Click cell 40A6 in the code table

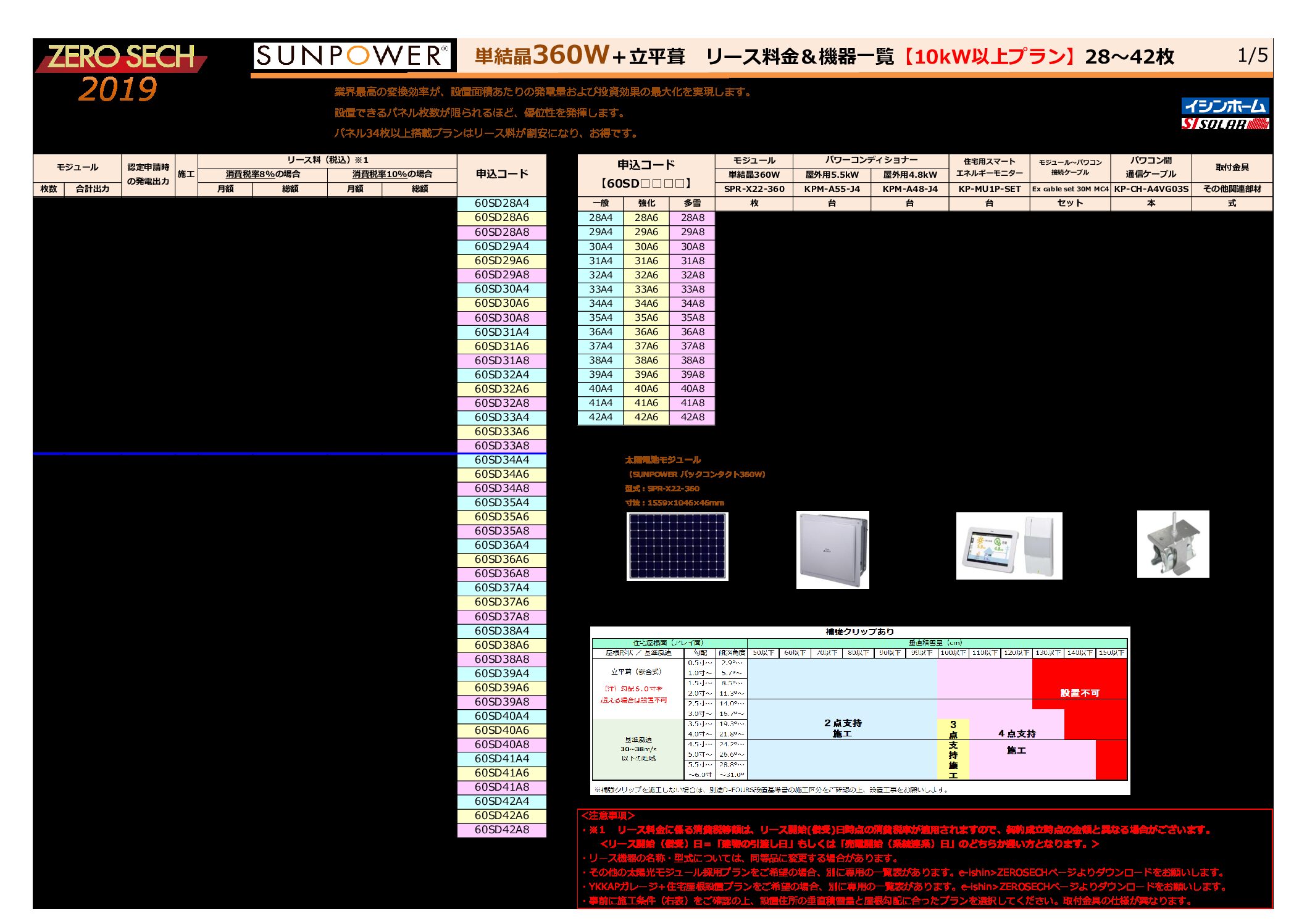646,389
